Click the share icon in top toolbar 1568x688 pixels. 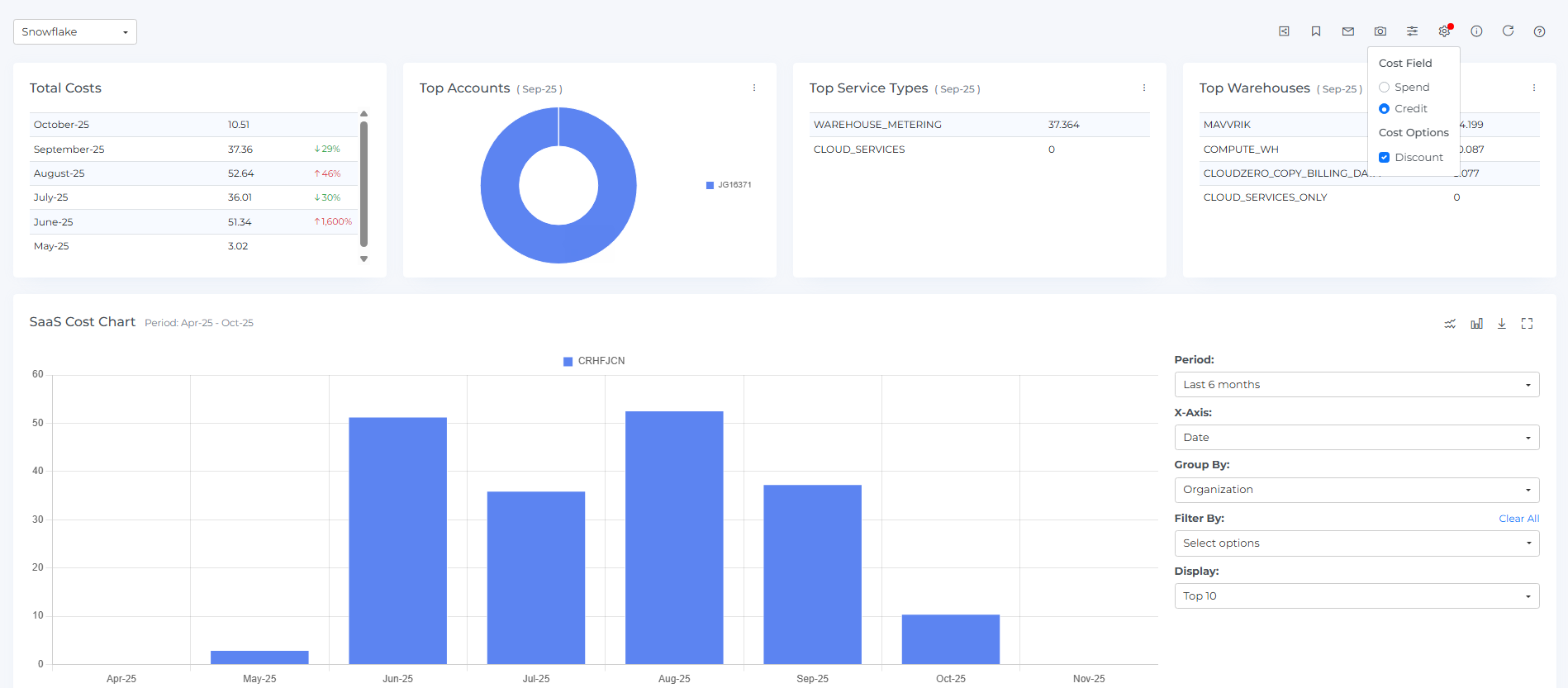point(1284,31)
